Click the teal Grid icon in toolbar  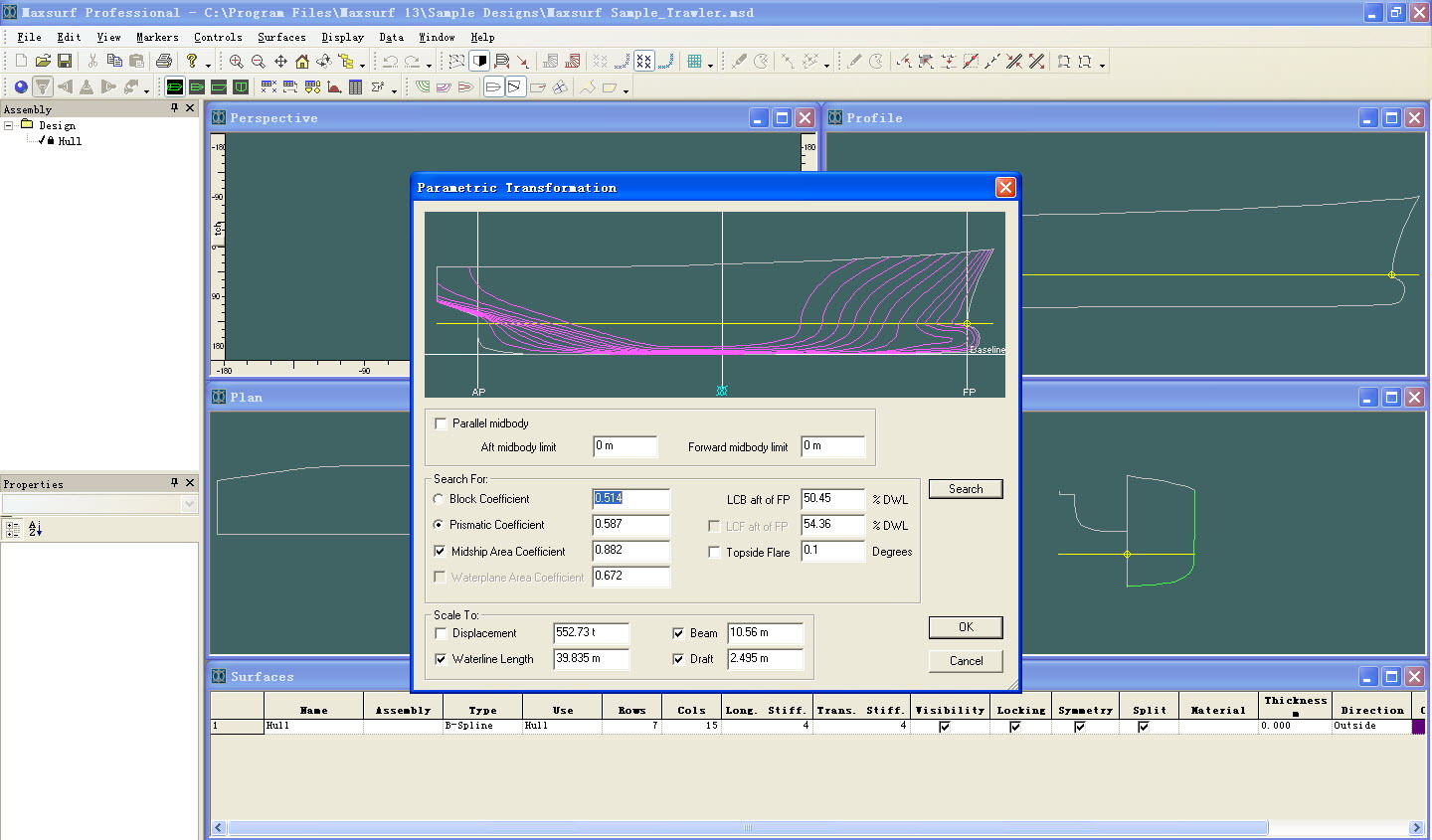694,61
